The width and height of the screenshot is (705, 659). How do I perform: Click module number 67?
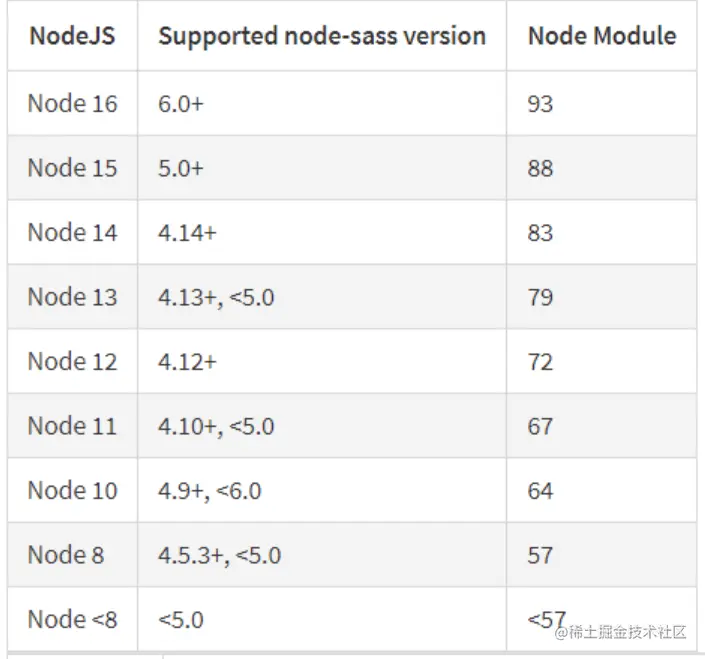[x=540, y=426]
